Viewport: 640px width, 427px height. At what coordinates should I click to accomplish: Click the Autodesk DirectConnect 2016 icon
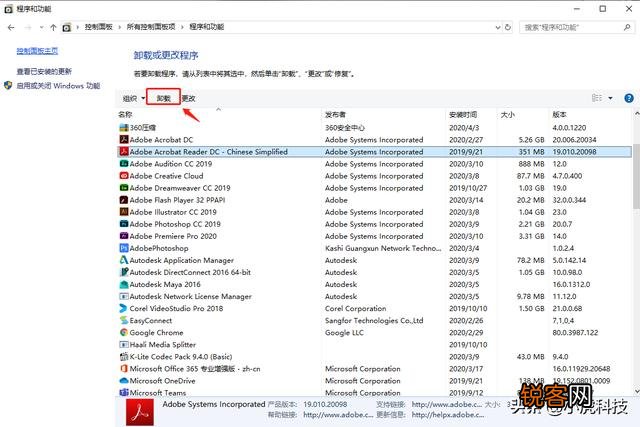(124, 272)
